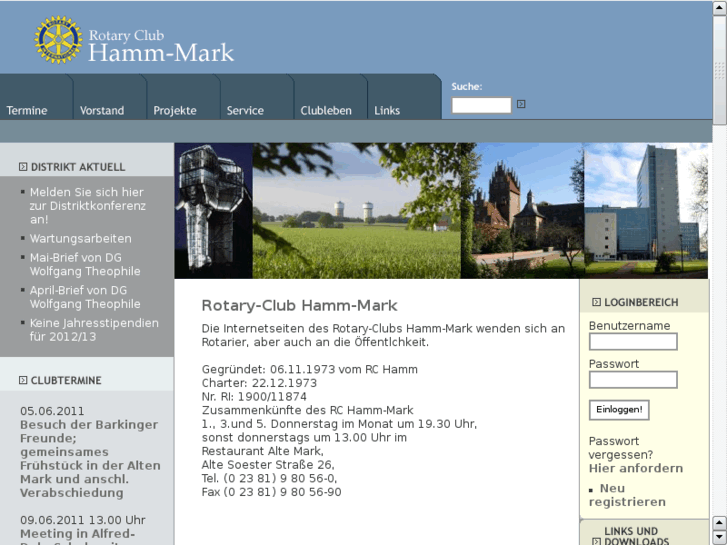Click the text Nr. RI: 1900/11874
Viewport: 727px width, 545px height.
click(254, 397)
